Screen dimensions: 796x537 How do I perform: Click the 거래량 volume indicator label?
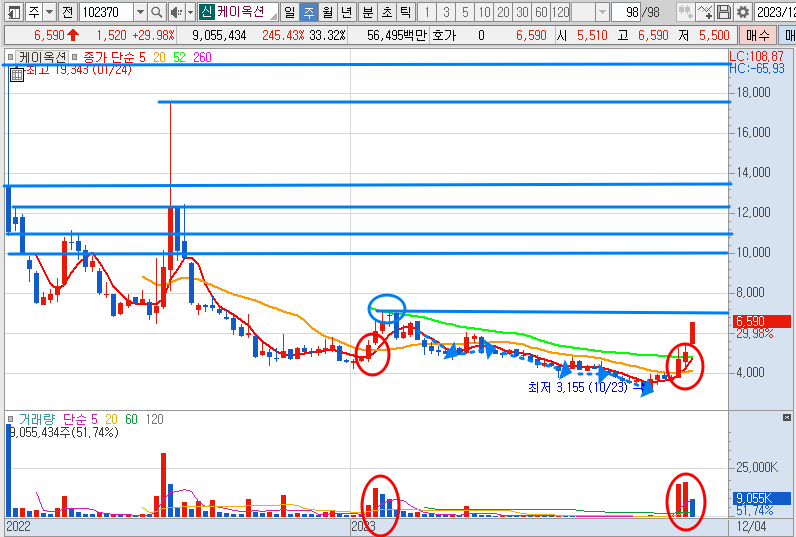click(x=37, y=419)
